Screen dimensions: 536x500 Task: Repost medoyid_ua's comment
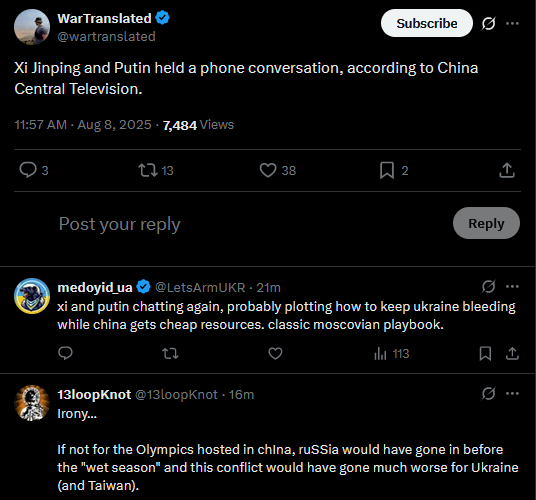click(x=170, y=353)
